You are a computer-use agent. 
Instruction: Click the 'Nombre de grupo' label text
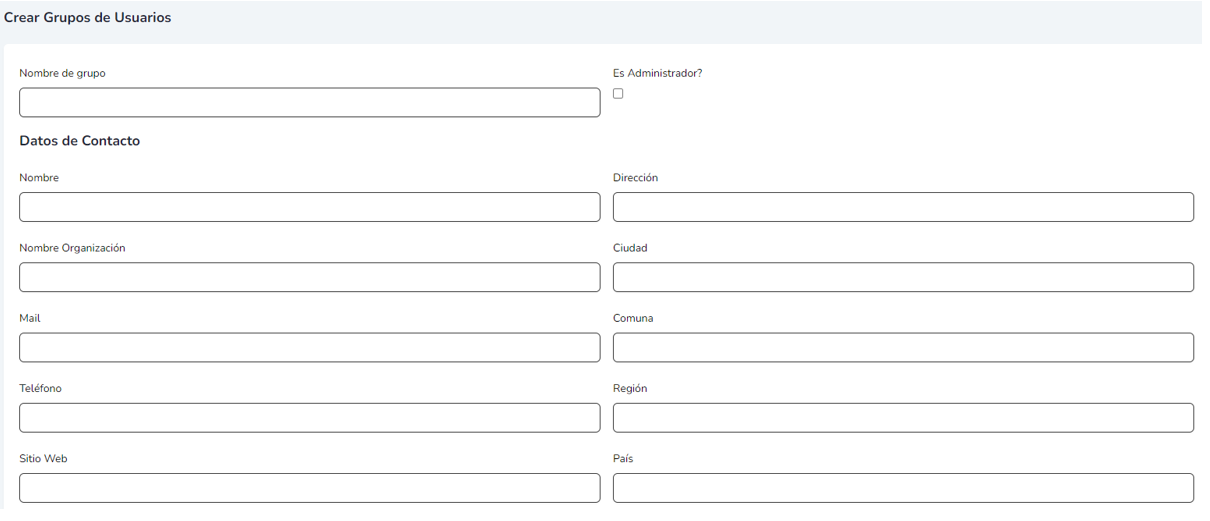coord(62,73)
